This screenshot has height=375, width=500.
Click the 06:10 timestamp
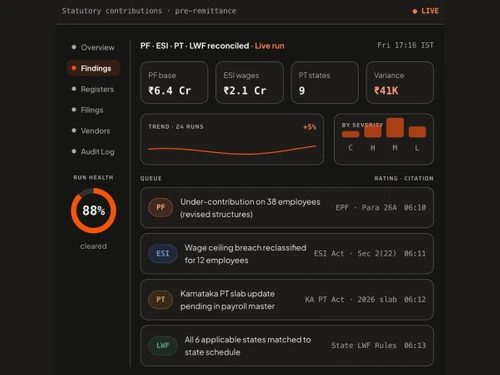415,208
